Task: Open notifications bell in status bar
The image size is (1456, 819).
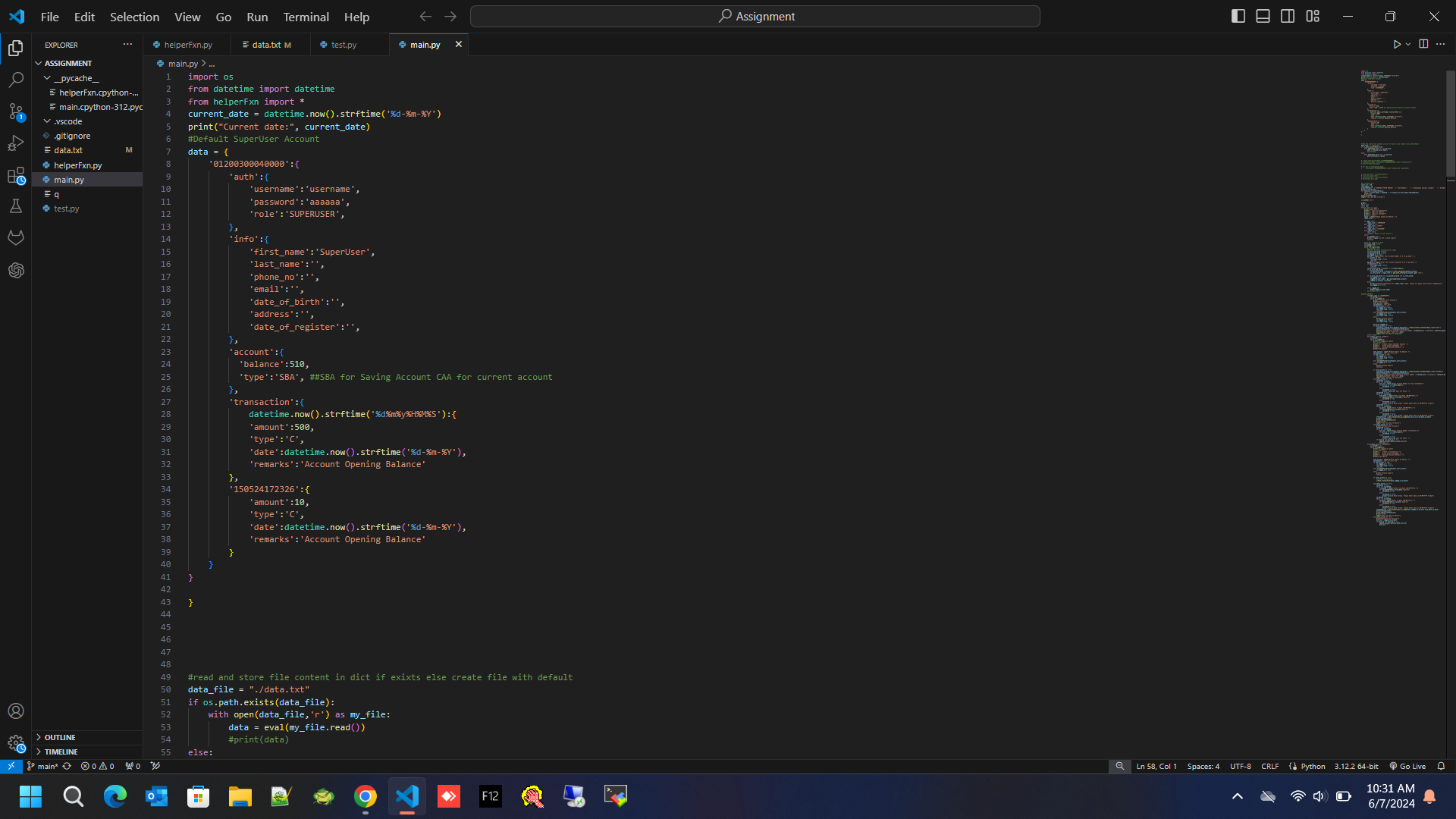Action: 1441,767
